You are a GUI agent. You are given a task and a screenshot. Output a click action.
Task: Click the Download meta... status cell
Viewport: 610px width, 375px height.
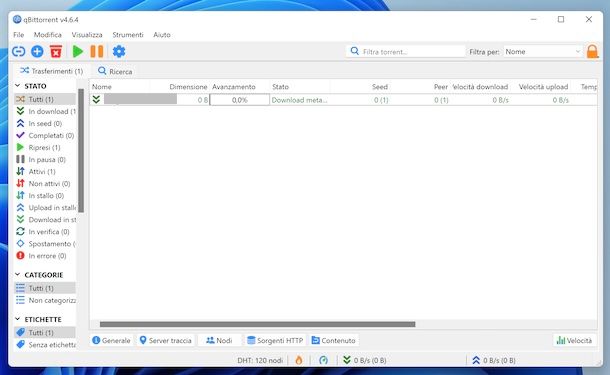point(300,100)
